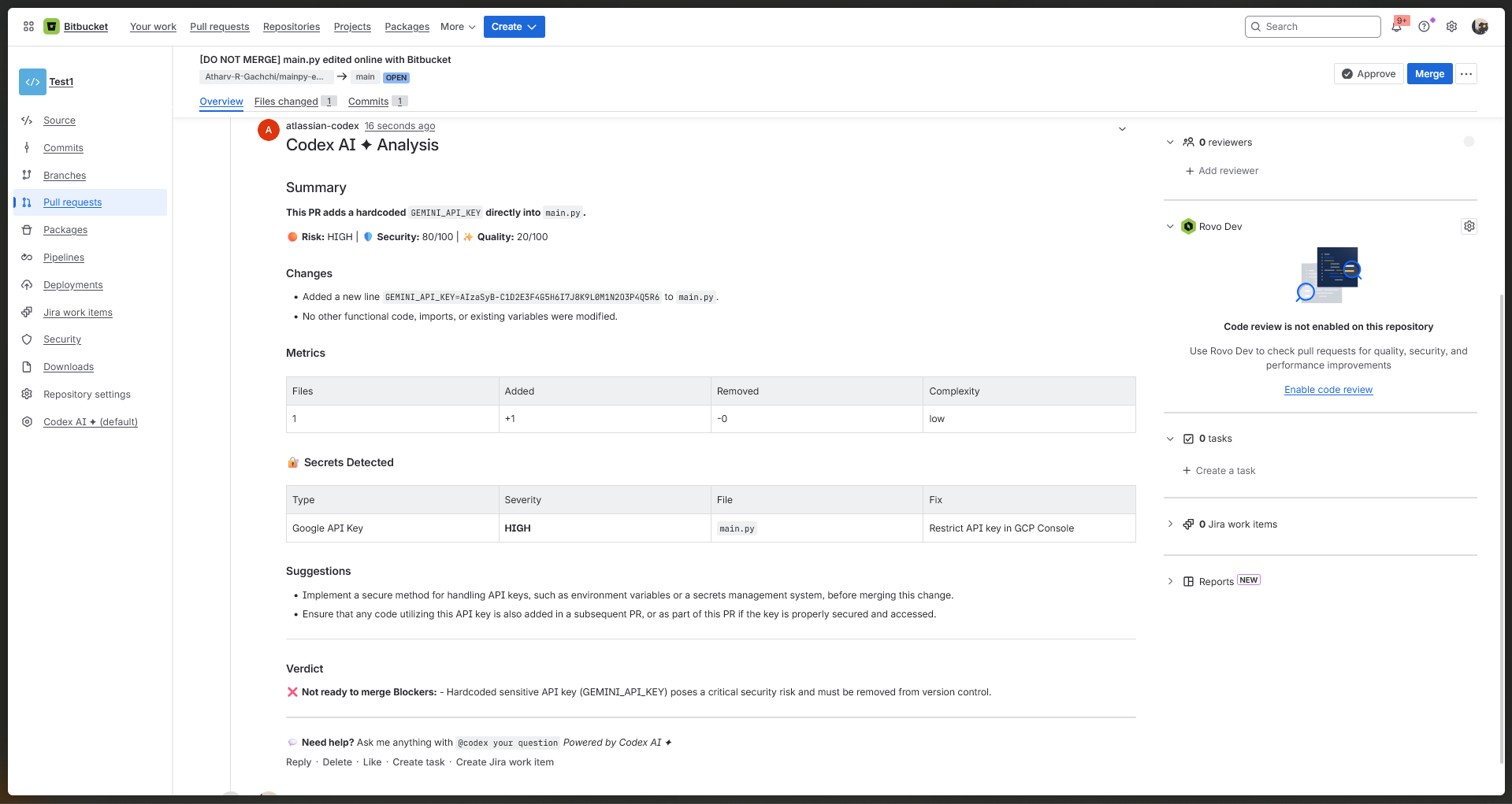
Task: Open the user profile avatar
Action: tap(1480, 27)
